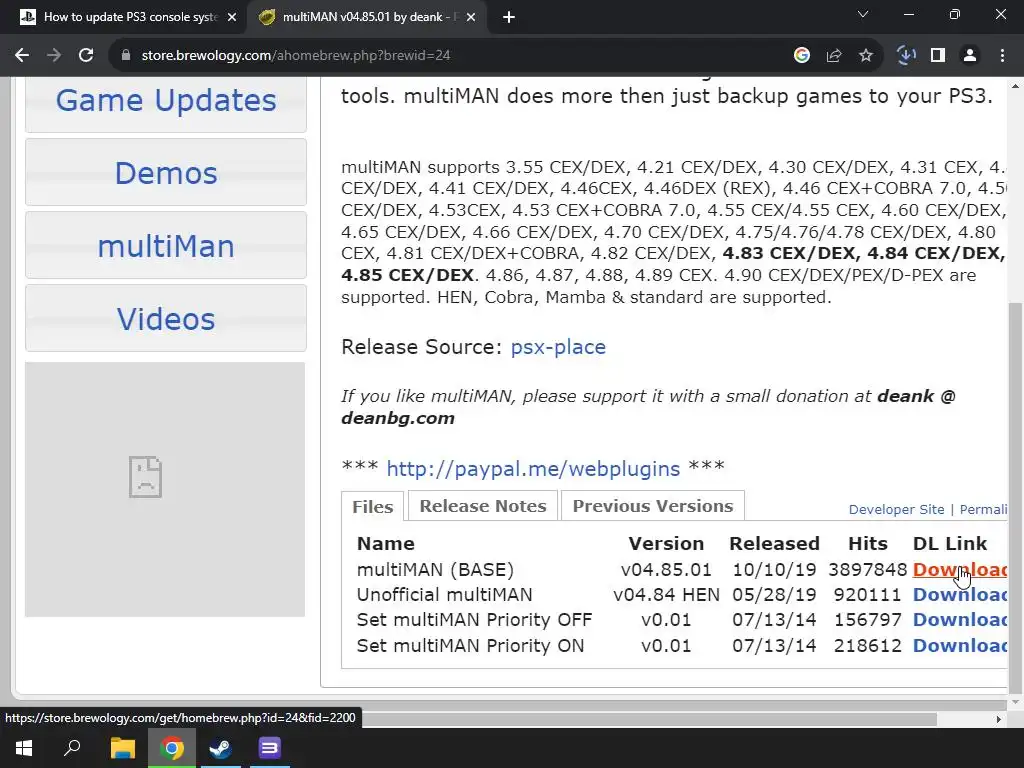Download multiMAN (BASE) v04.85.01

(959, 569)
